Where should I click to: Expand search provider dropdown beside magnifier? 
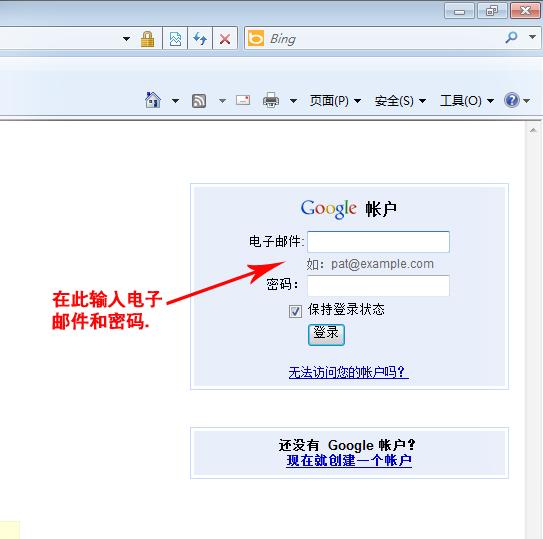pos(532,37)
